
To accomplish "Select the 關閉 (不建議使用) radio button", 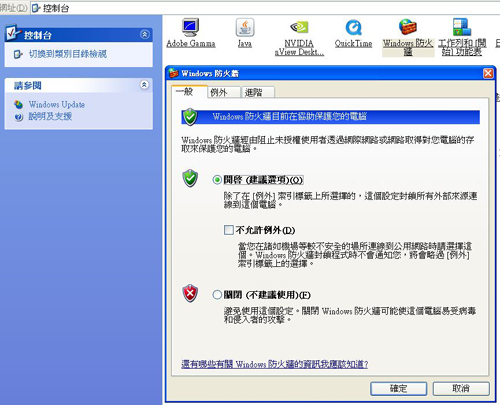I will [217, 295].
